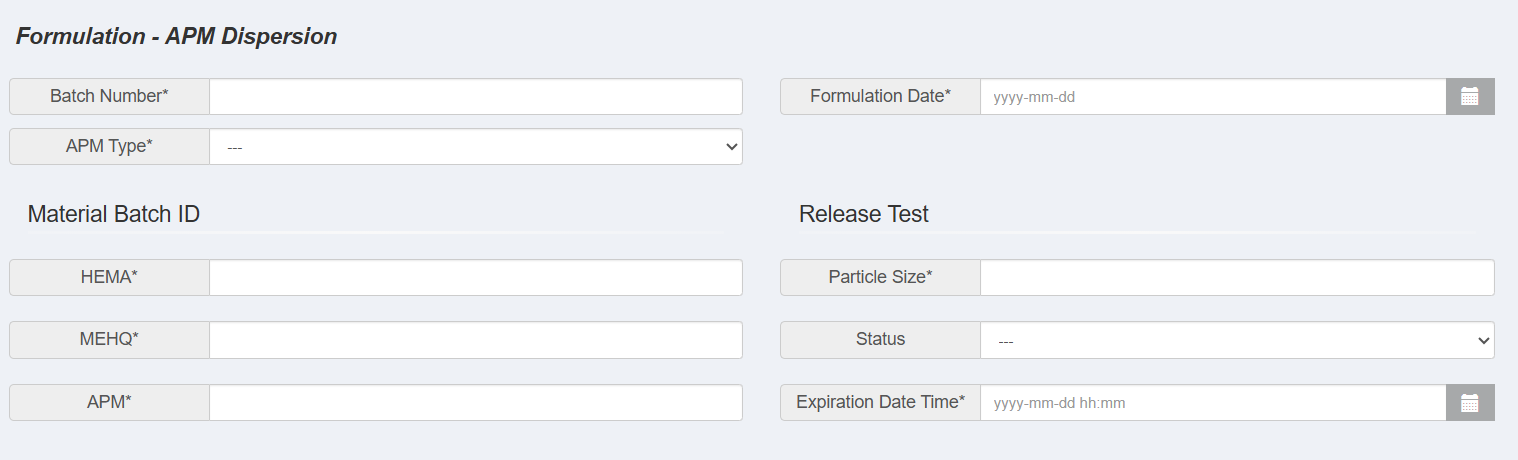Viewport: 1518px width, 460px height.
Task: Open the Formulation Date calendar picker icon
Action: 1469,97
